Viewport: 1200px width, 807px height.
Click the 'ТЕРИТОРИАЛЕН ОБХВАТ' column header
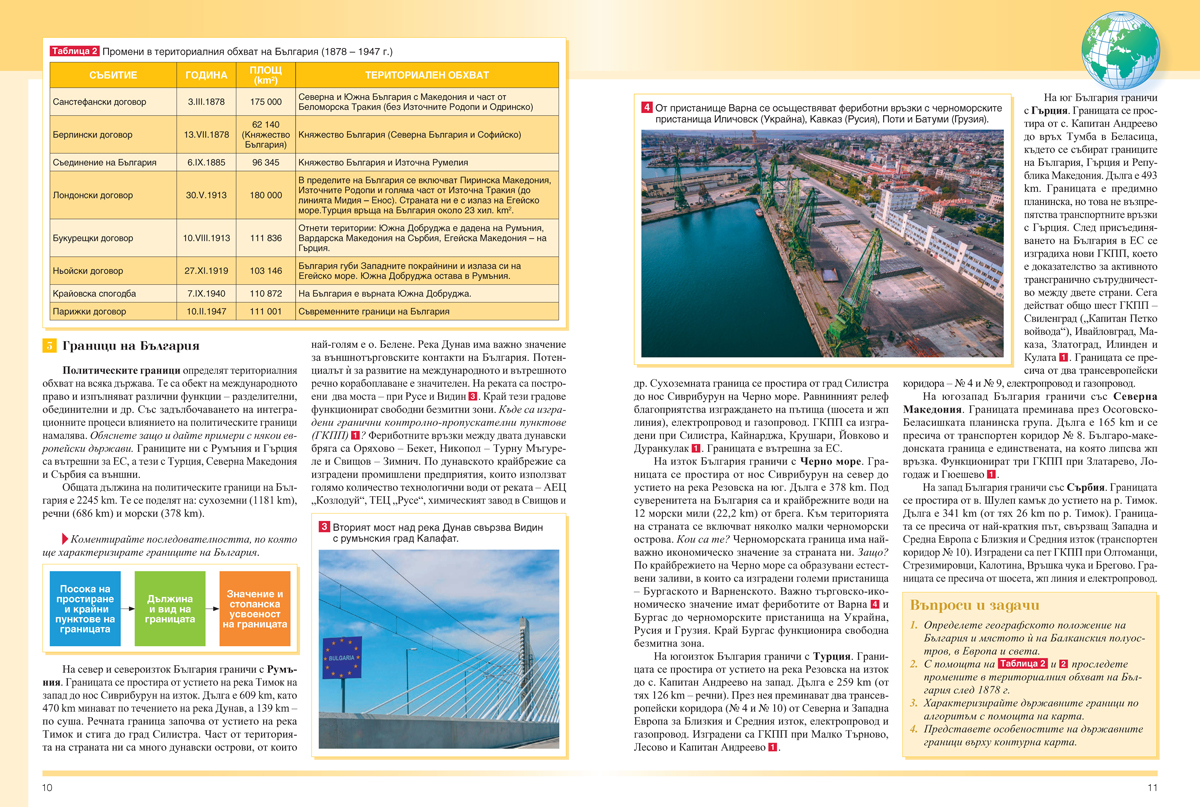click(x=427, y=76)
